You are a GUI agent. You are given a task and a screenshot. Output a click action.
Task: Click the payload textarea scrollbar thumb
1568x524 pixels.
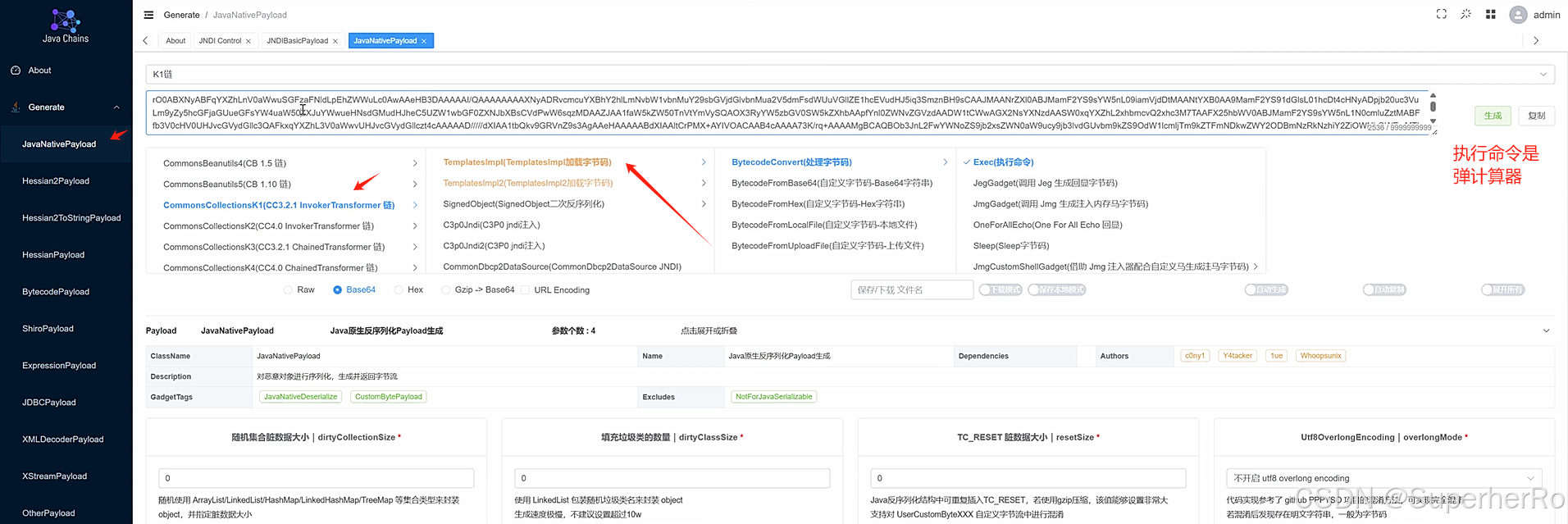click(1433, 107)
